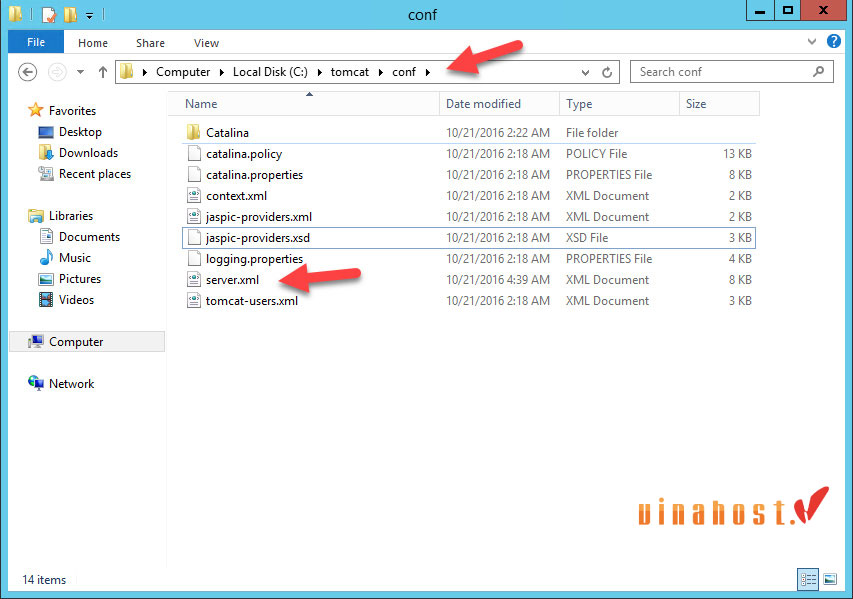The image size is (853, 599).
Task: Click the search magnifier icon
Action: pos(818,71)
